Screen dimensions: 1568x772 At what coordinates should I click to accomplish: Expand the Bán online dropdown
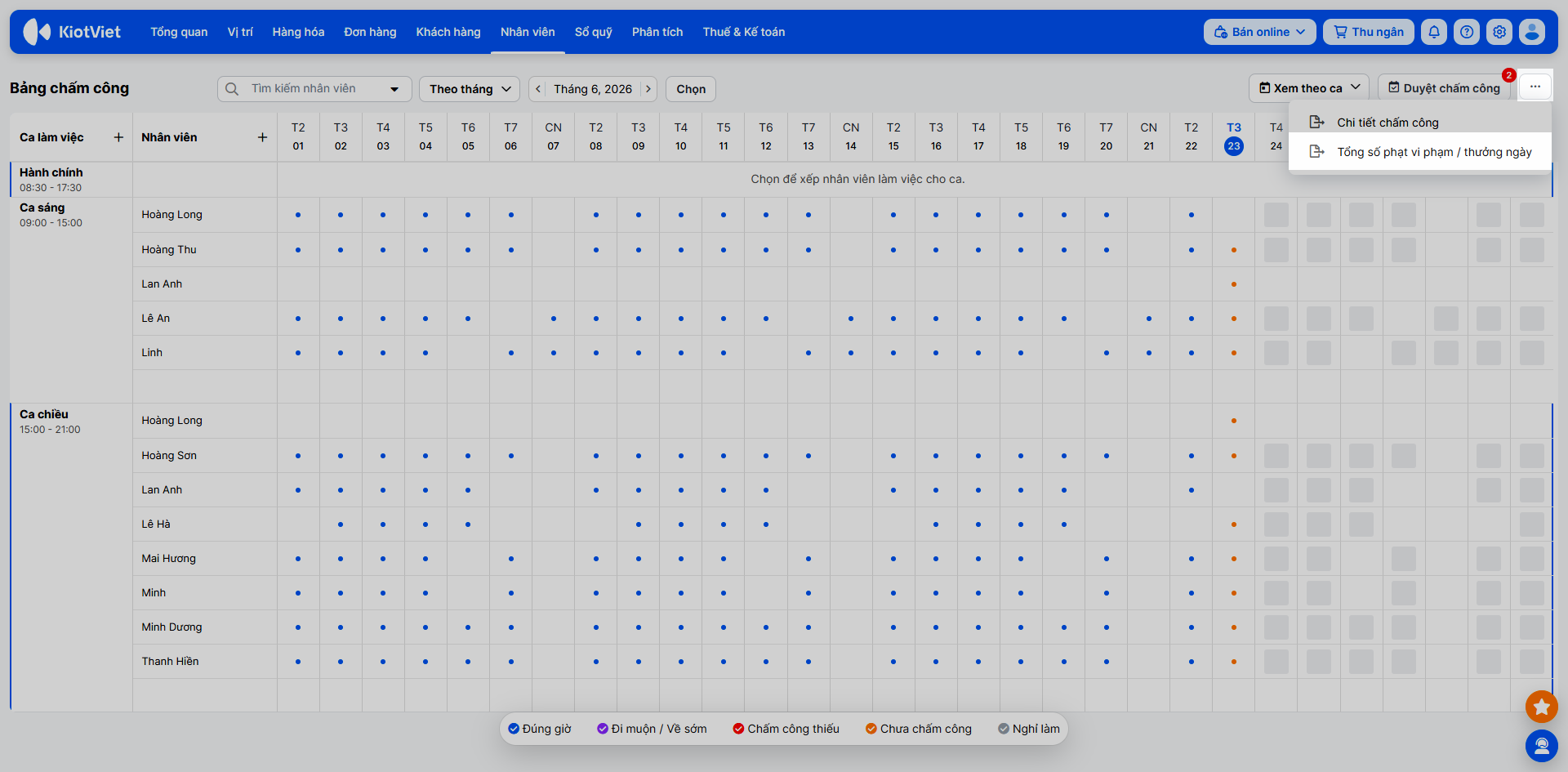1259,32
